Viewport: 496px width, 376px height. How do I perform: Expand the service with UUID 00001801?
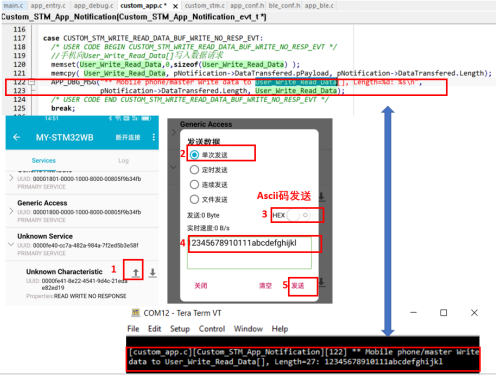(11, 178)
